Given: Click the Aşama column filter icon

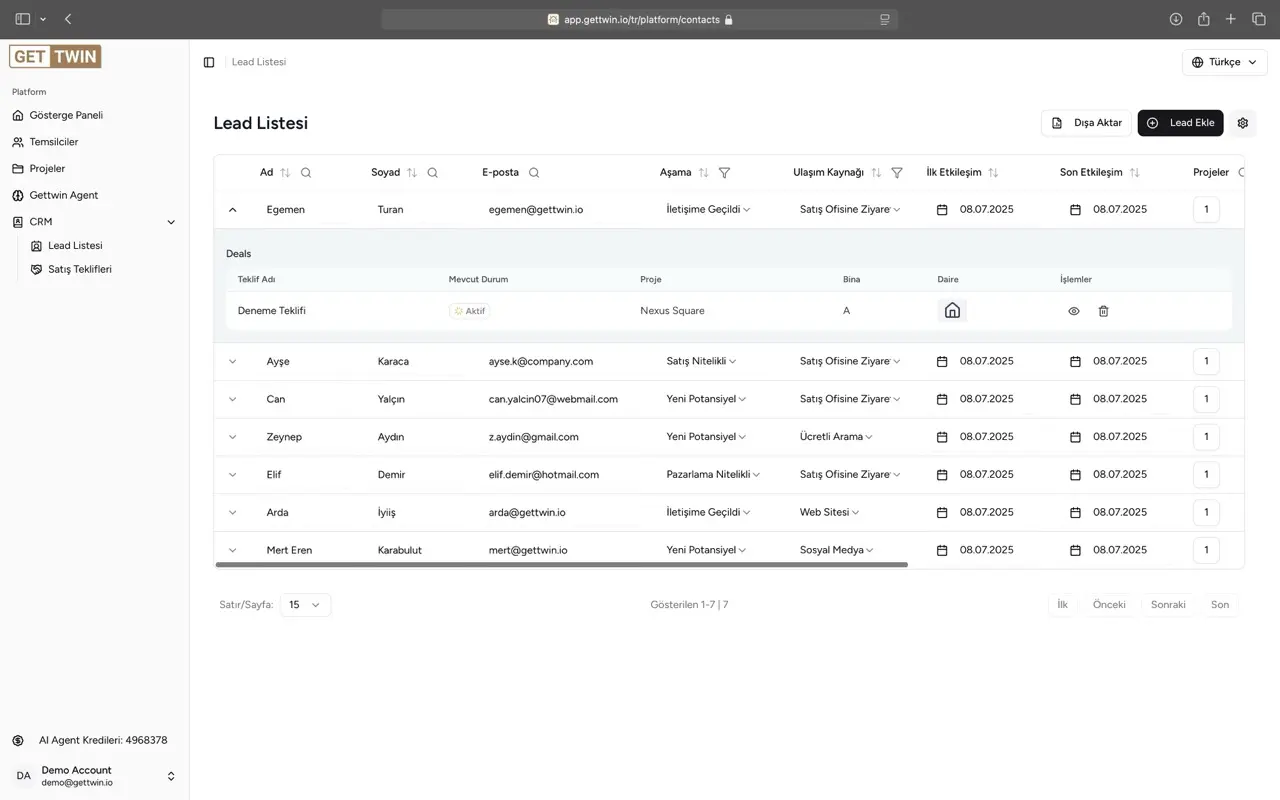Looking at the screenshot, I should (x=724, y=172).
